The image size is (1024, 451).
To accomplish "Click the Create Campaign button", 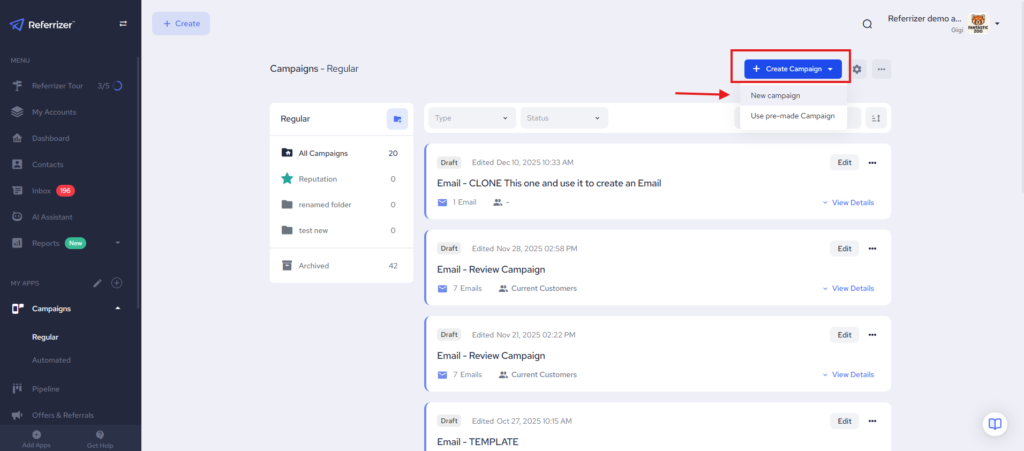I will click(x=792, y=69).
